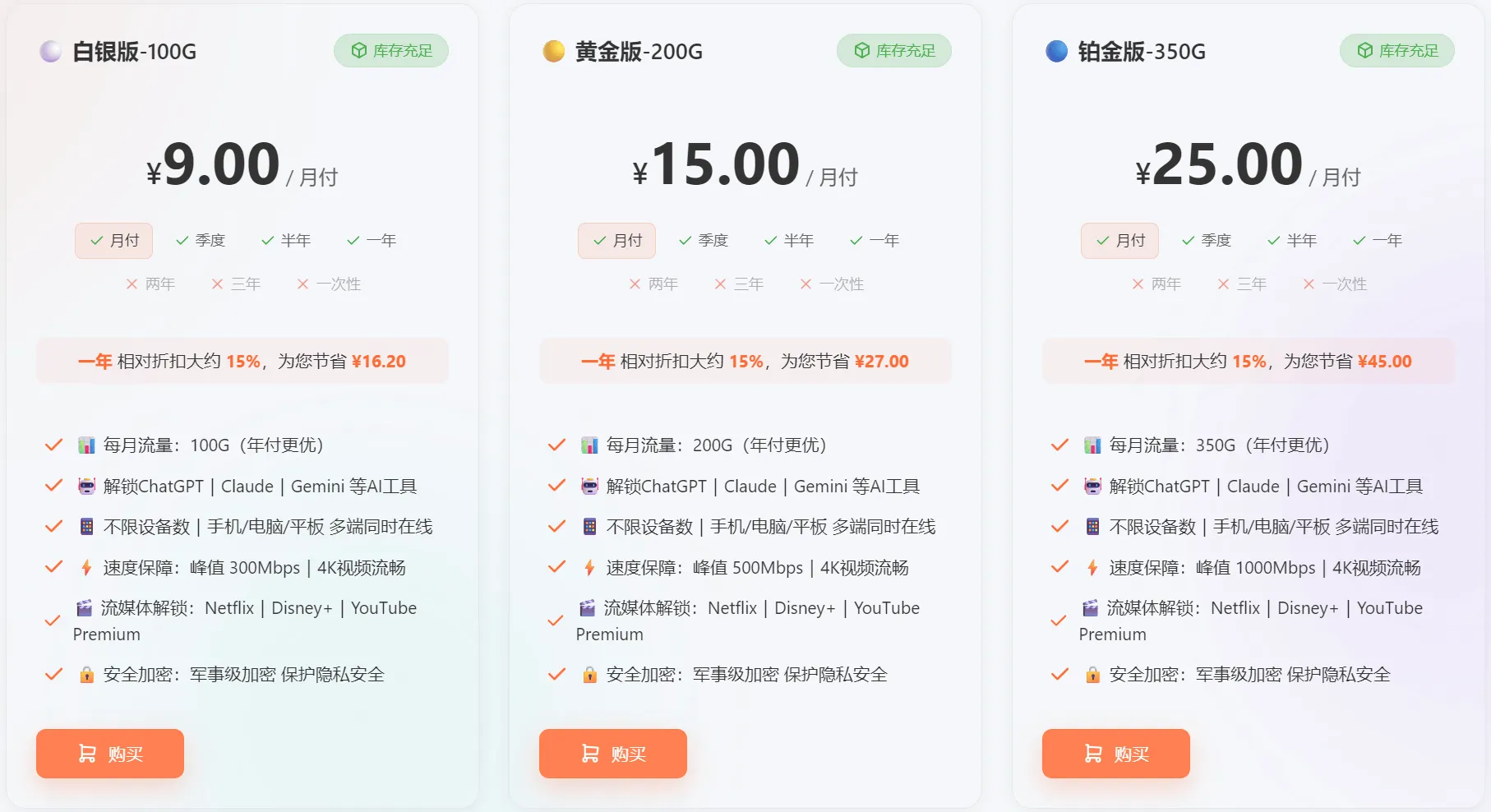Click 一次性 option under 铂金版
Screen dimensions: 1491x812
pos(1334,284)
